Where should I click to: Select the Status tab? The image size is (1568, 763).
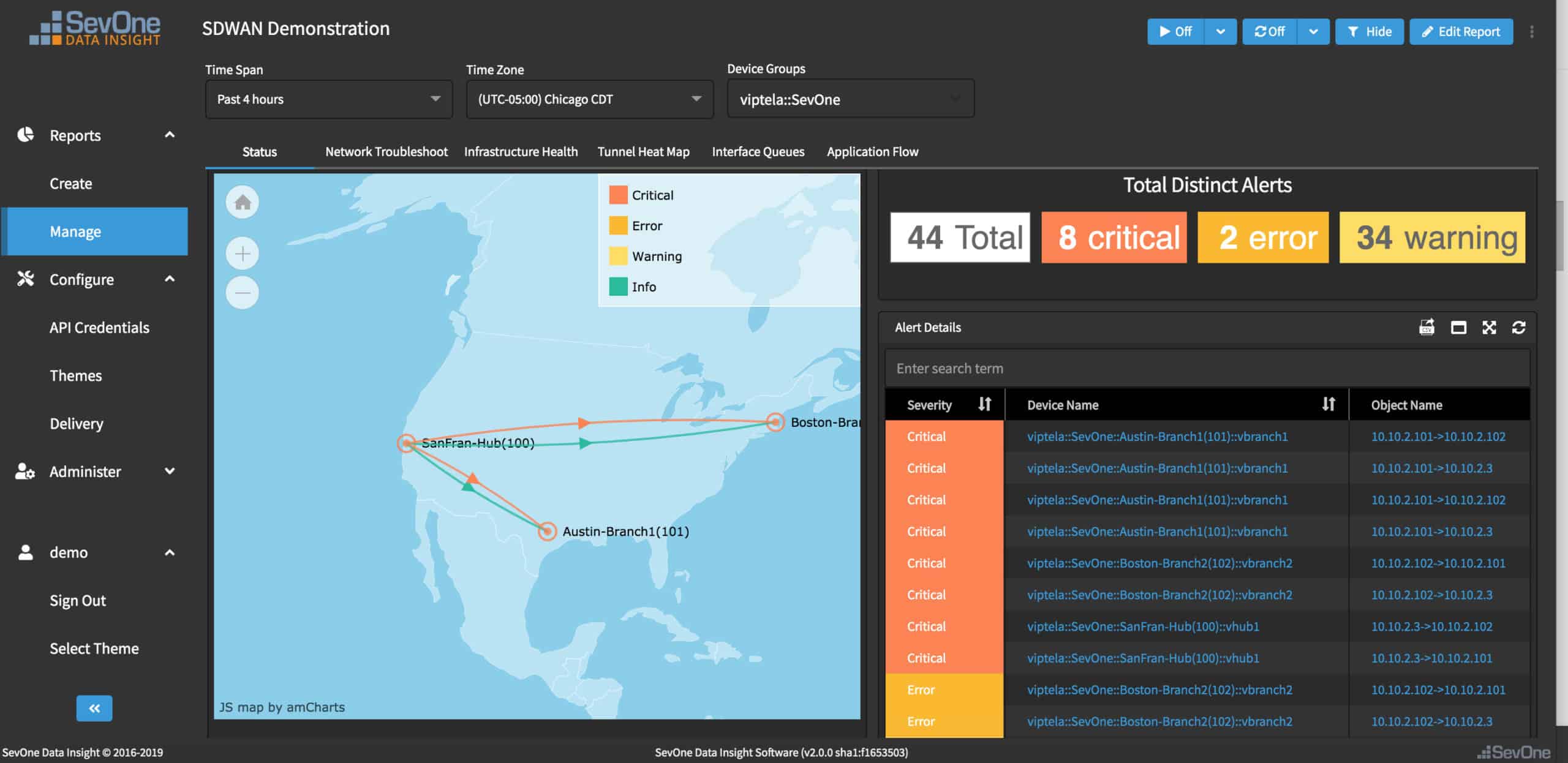tap(260, 152)
